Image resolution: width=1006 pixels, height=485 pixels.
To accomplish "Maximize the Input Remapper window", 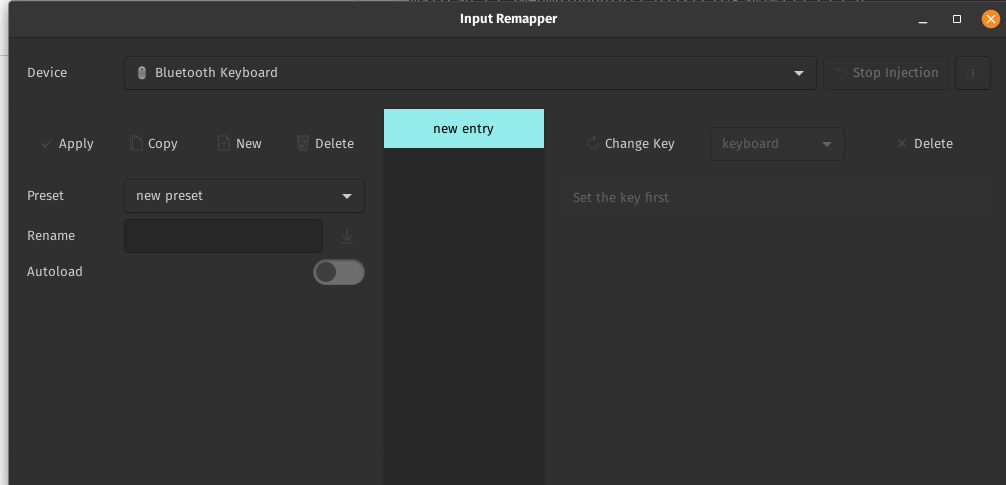I will coord(956,19).
